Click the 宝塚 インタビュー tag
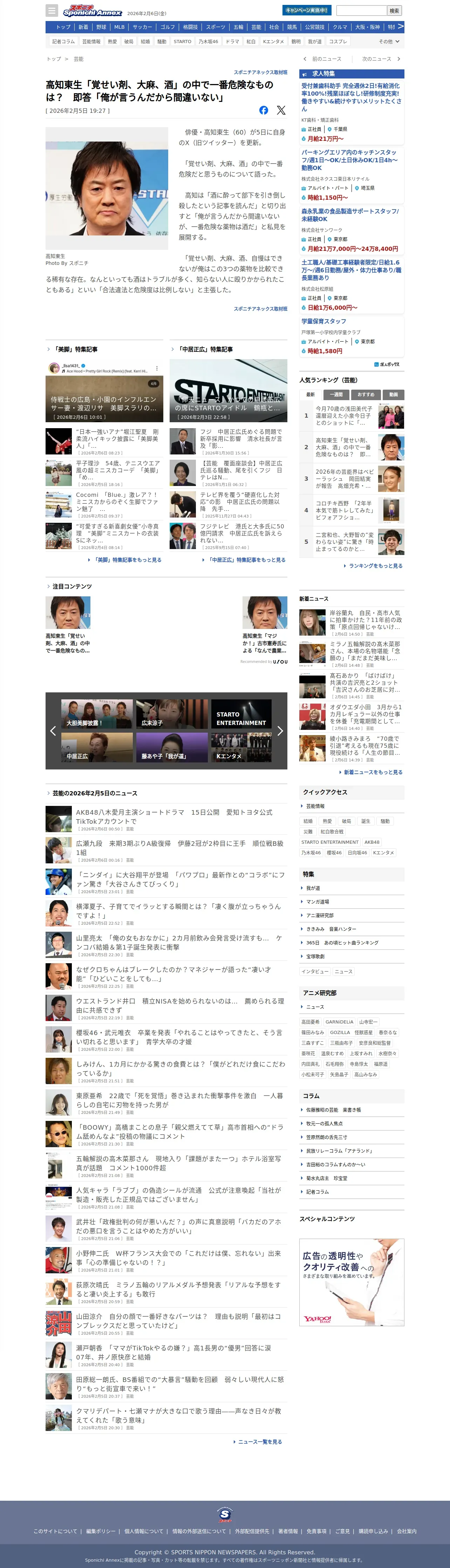Image resolution: width=450 pixels, height=1568 pixels. pos(315,972)
